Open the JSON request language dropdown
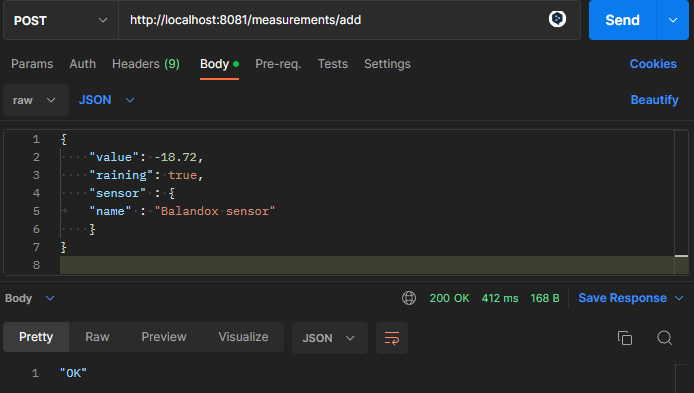The height and width of the screenshot is (393, 694). point(106,100)
